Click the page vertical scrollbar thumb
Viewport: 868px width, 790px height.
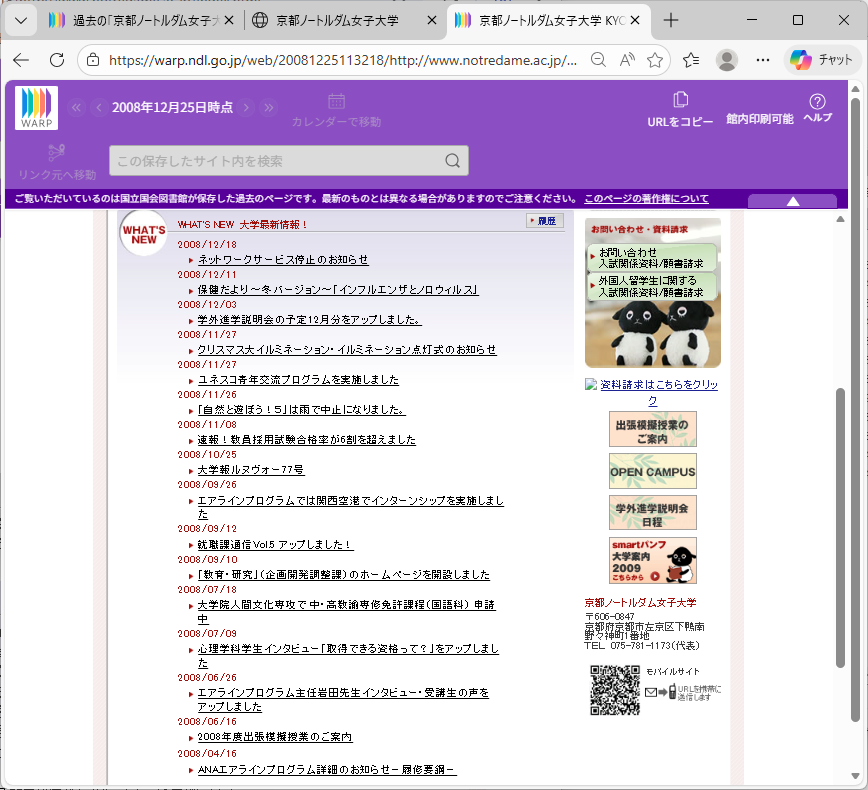pos(855,550)
